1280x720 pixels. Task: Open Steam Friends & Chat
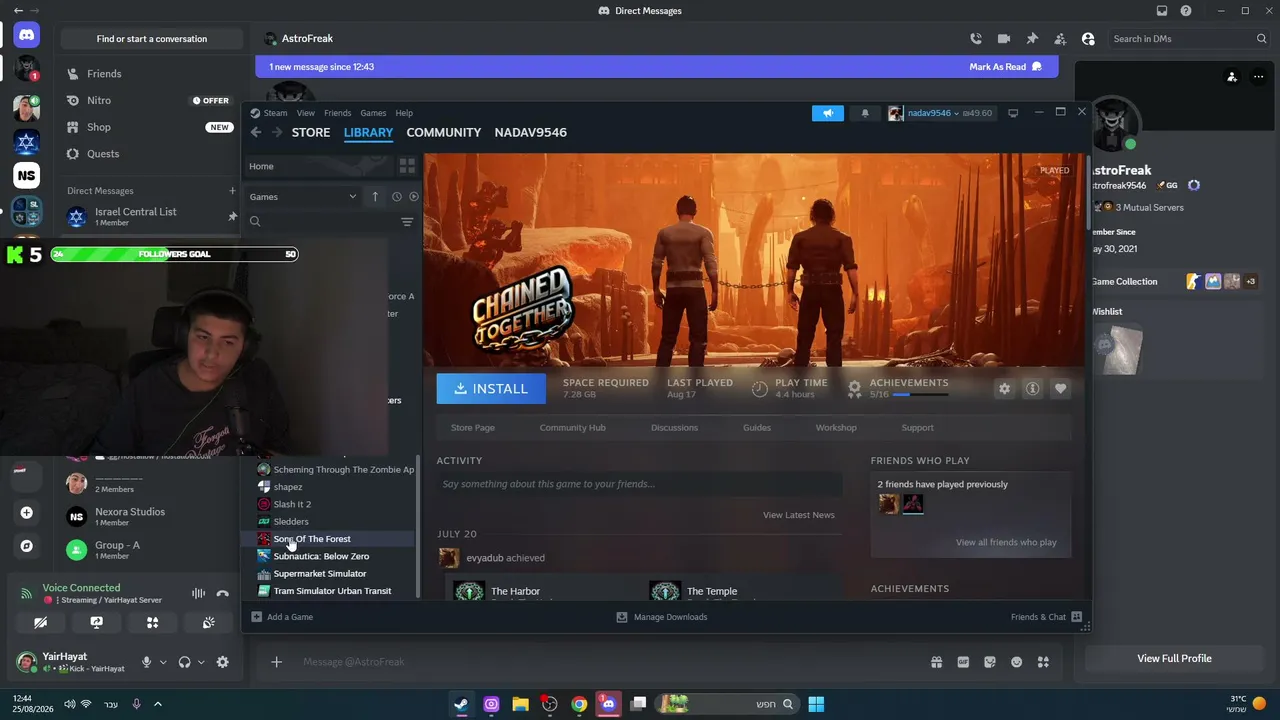[1047, 617]
